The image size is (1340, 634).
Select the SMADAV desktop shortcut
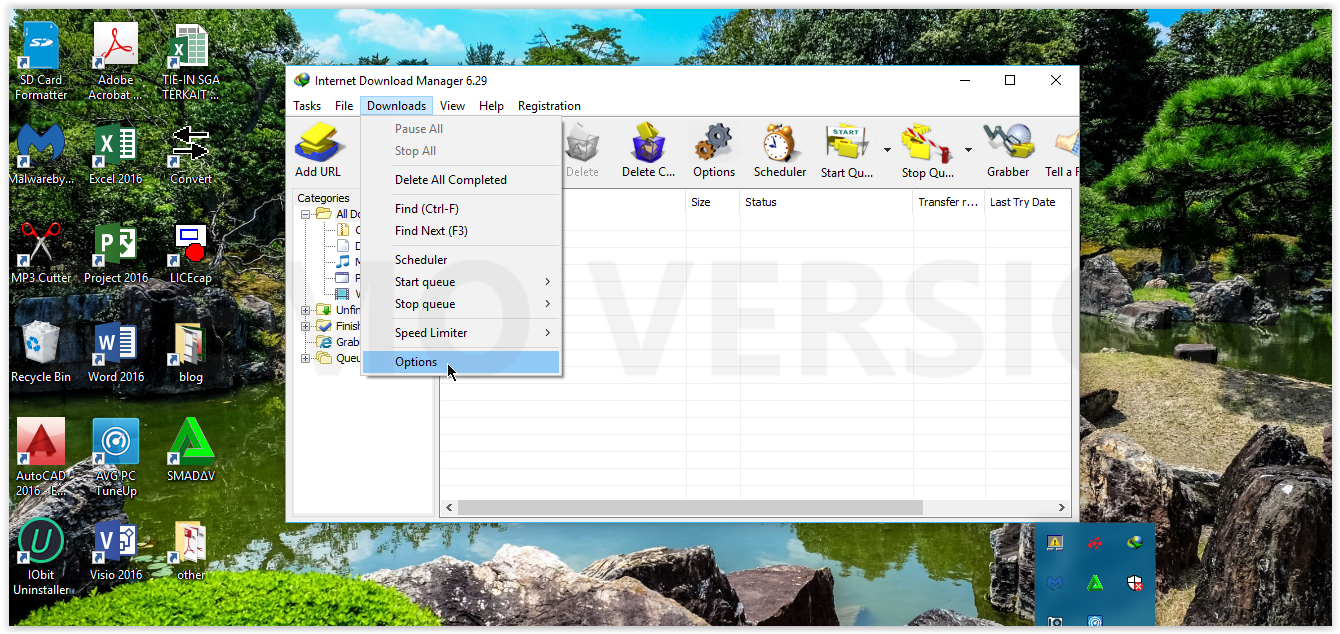pos(191,451)
